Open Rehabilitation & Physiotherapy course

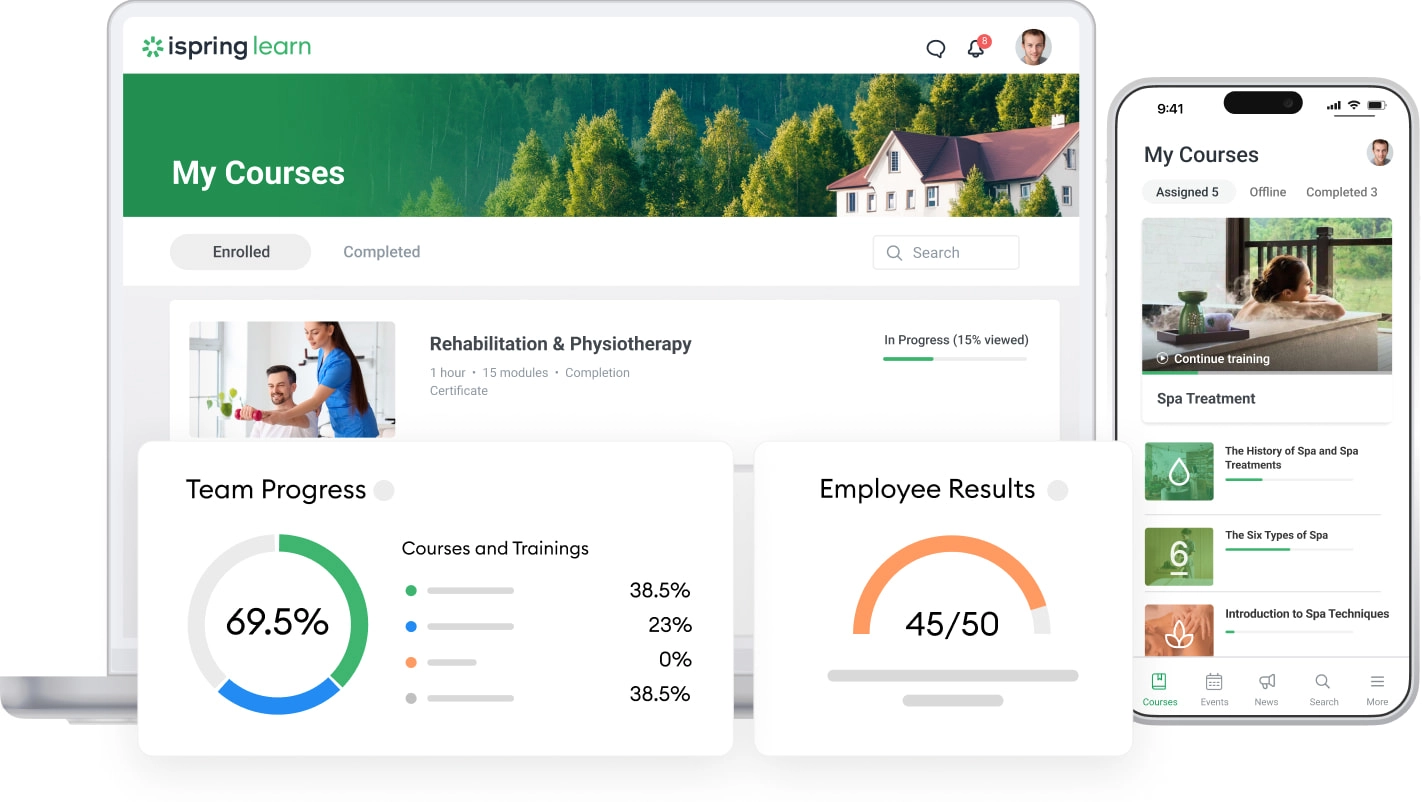click(560, 344)
